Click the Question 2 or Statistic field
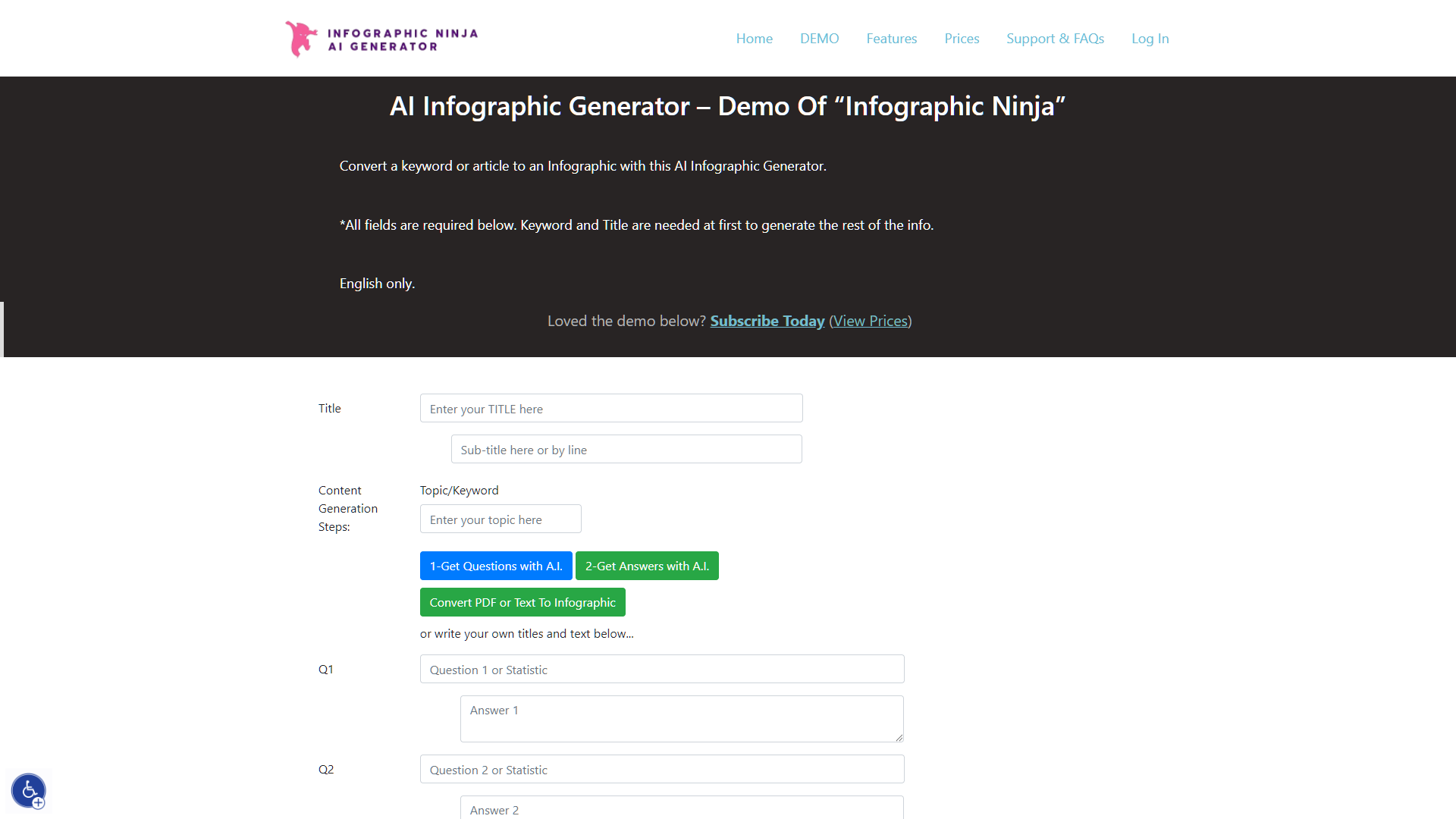1456x819 pixels. click(661, 769)
